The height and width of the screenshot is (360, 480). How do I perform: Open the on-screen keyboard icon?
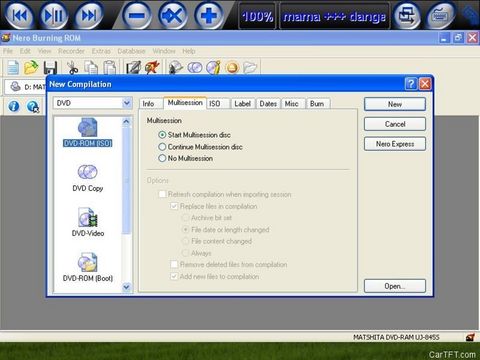(x=441, y=15)
